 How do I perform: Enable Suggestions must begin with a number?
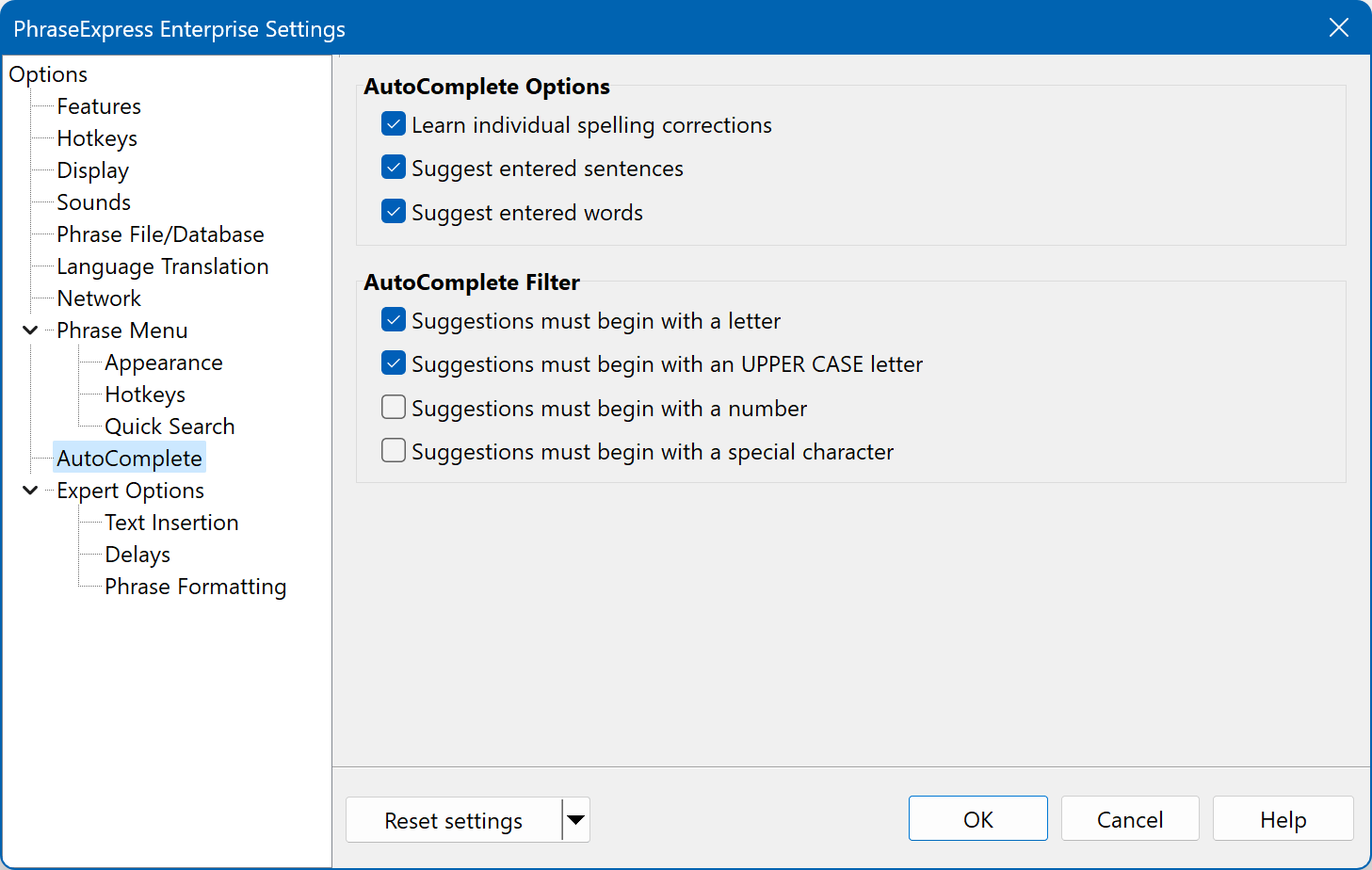(394, 408)
